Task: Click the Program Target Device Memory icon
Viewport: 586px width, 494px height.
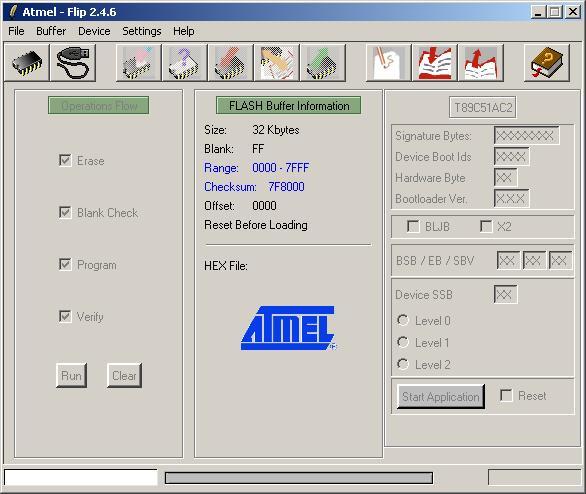Action: (x=231, y=62)
